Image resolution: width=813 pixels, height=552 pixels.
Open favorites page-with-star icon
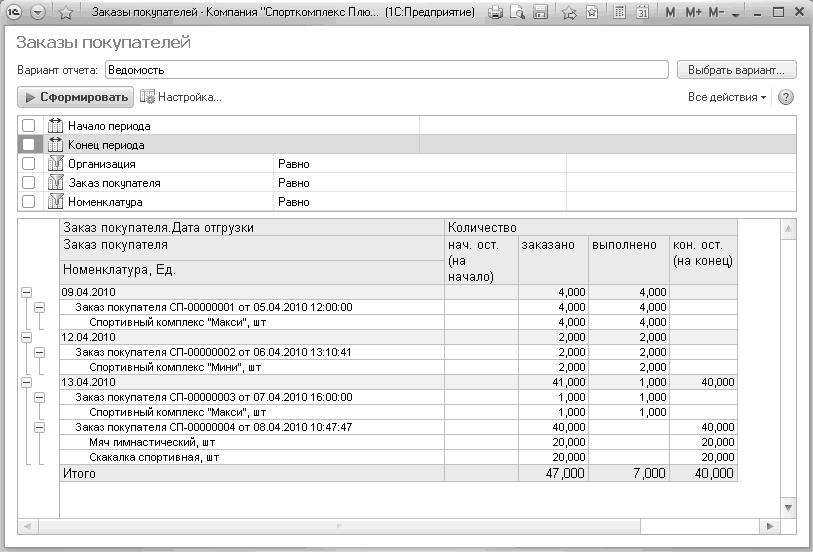(x=592, y=12)
